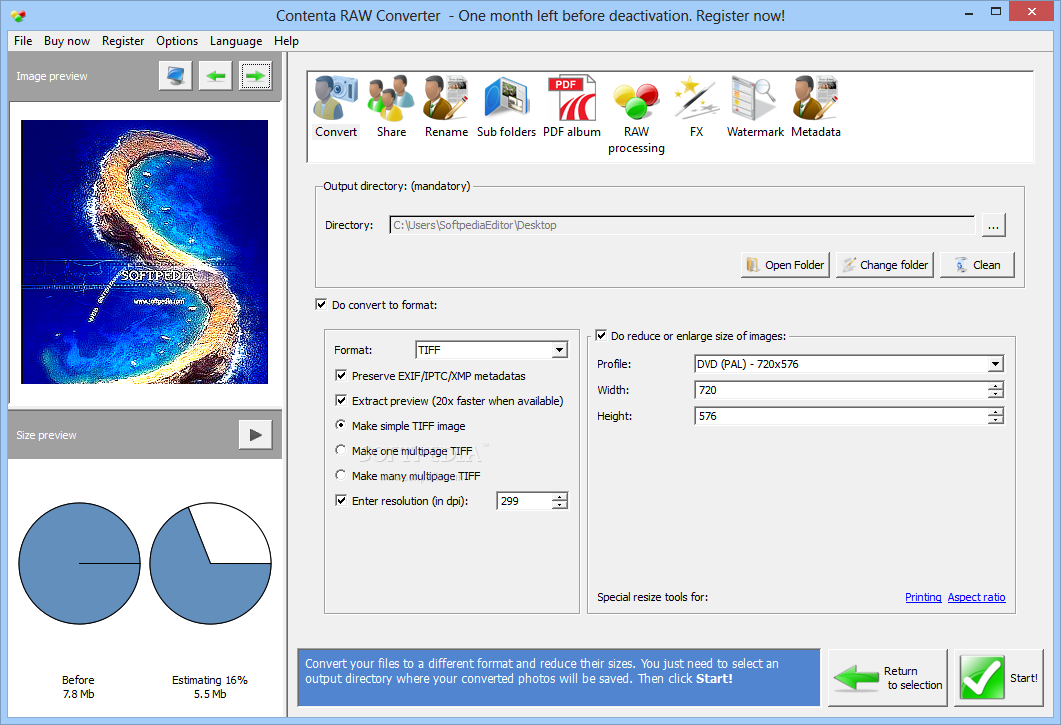This screenshot has width=1061, height=725.
Task: Open the Buy now menu
Action: pyautogui.click(x=67, y=41)
